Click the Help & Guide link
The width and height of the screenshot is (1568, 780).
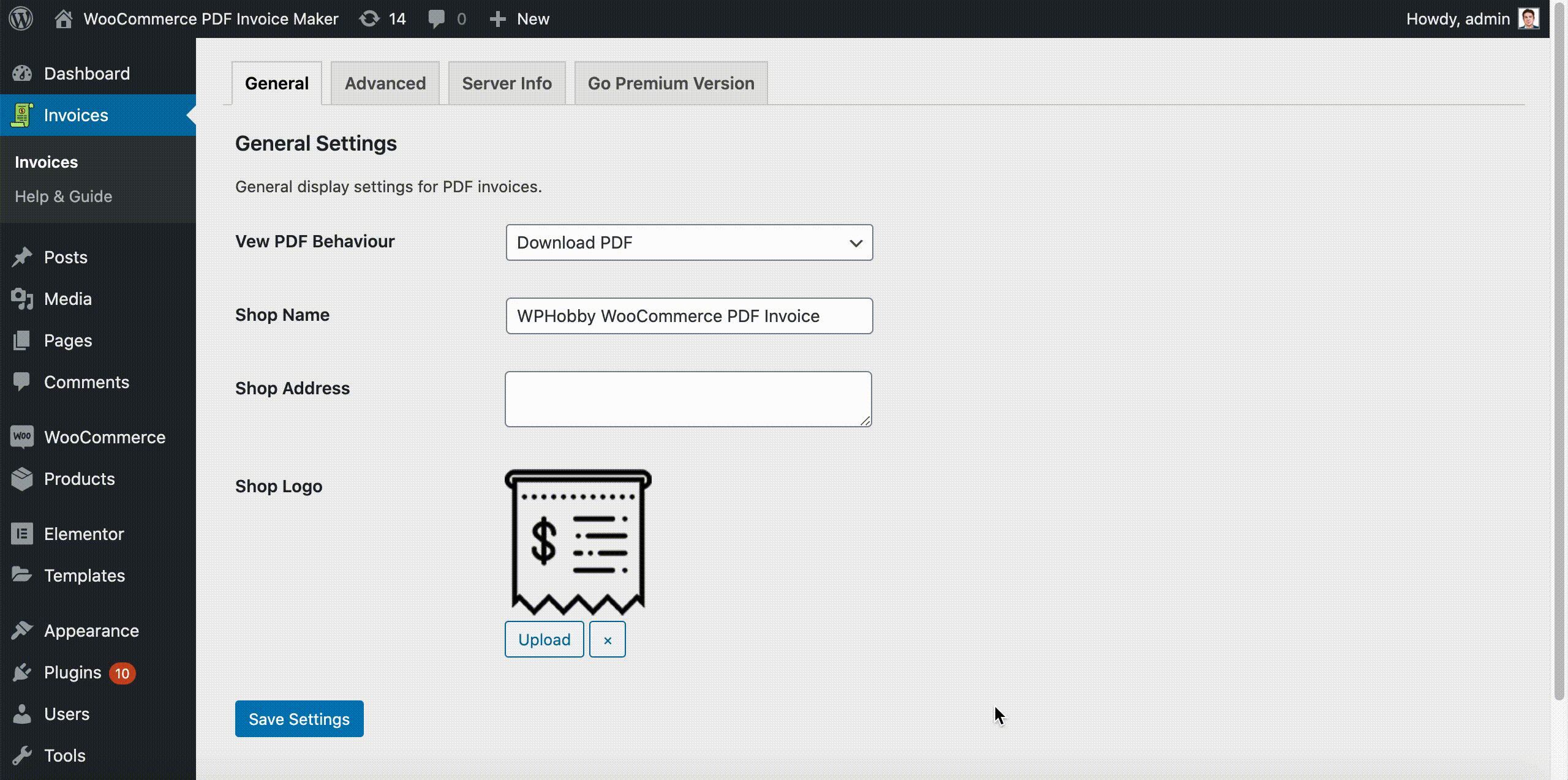[63, 196]
